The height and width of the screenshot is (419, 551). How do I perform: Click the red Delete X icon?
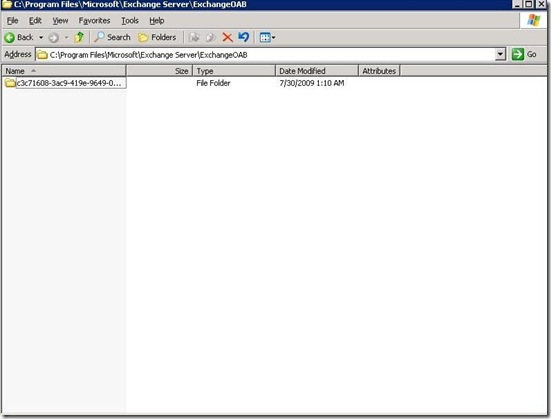[227, 37]
